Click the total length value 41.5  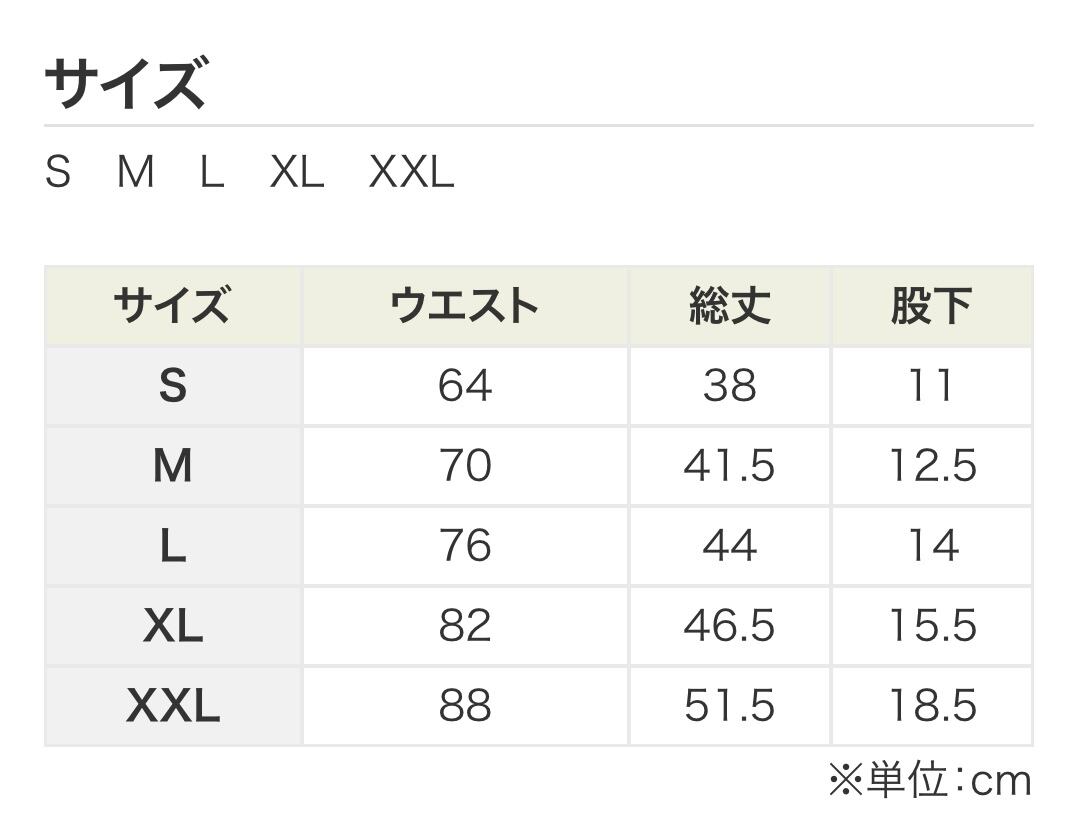(729, 466)
